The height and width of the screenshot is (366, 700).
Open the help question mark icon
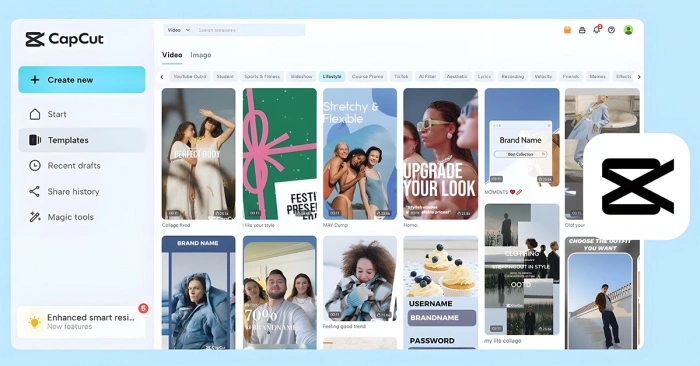click(x=612, y=30)
